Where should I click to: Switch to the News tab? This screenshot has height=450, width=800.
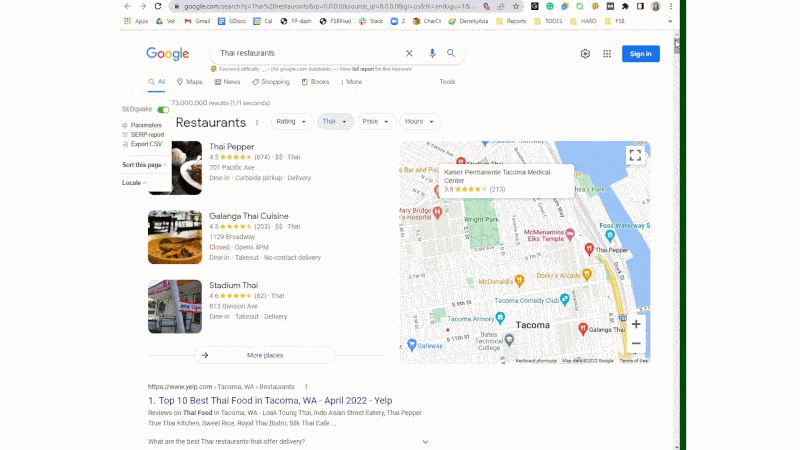point(228,82)
